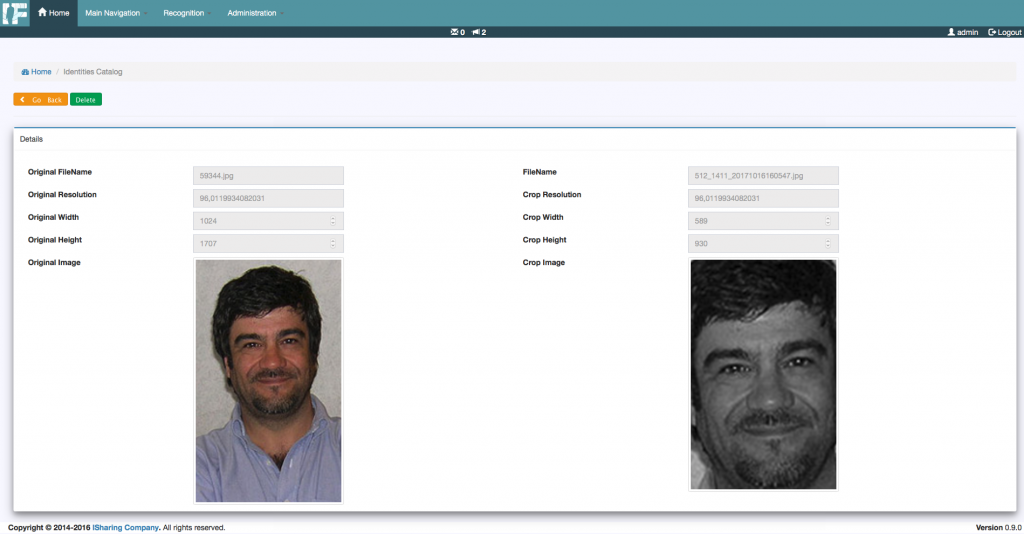Click the Original Image label
The width and height of the screenshot is (1024, 534).
click(54, 262)
